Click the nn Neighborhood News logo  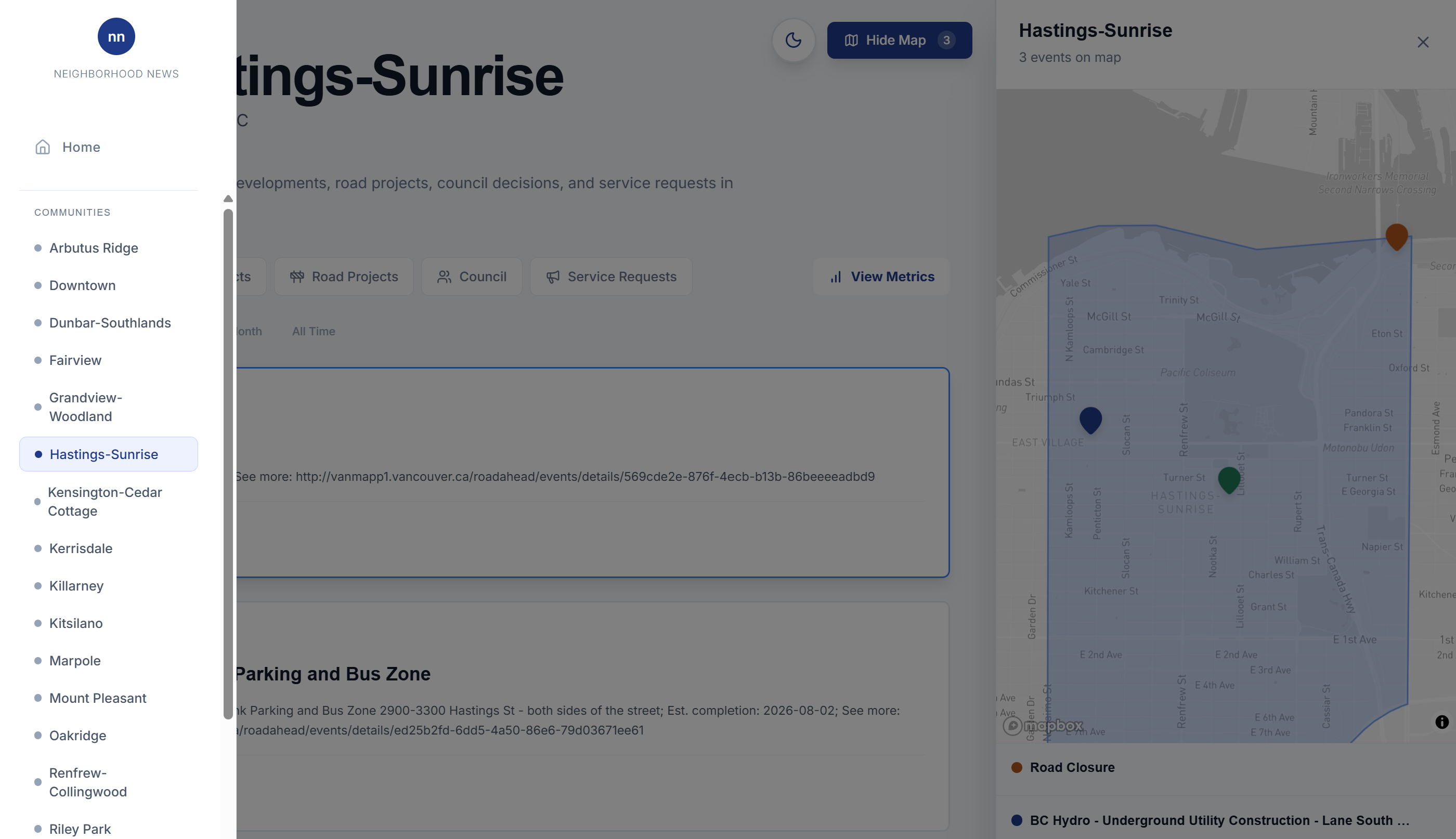[x=116, y=37]
